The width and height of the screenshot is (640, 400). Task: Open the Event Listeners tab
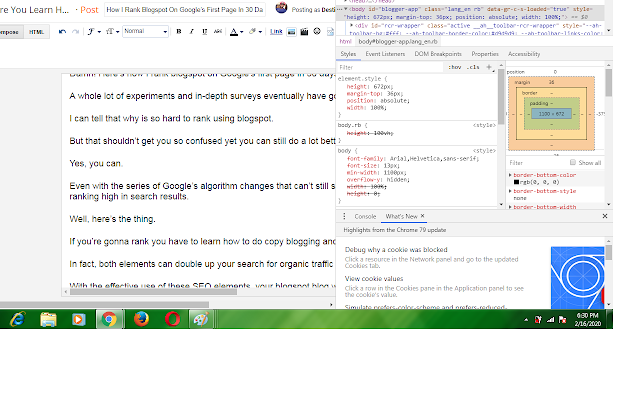point(385,54)
